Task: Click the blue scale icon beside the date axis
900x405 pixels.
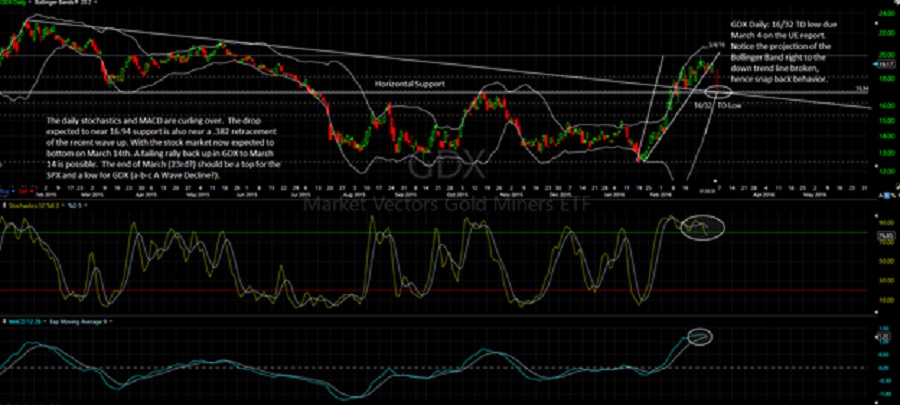Action: (x=885, y=196)
